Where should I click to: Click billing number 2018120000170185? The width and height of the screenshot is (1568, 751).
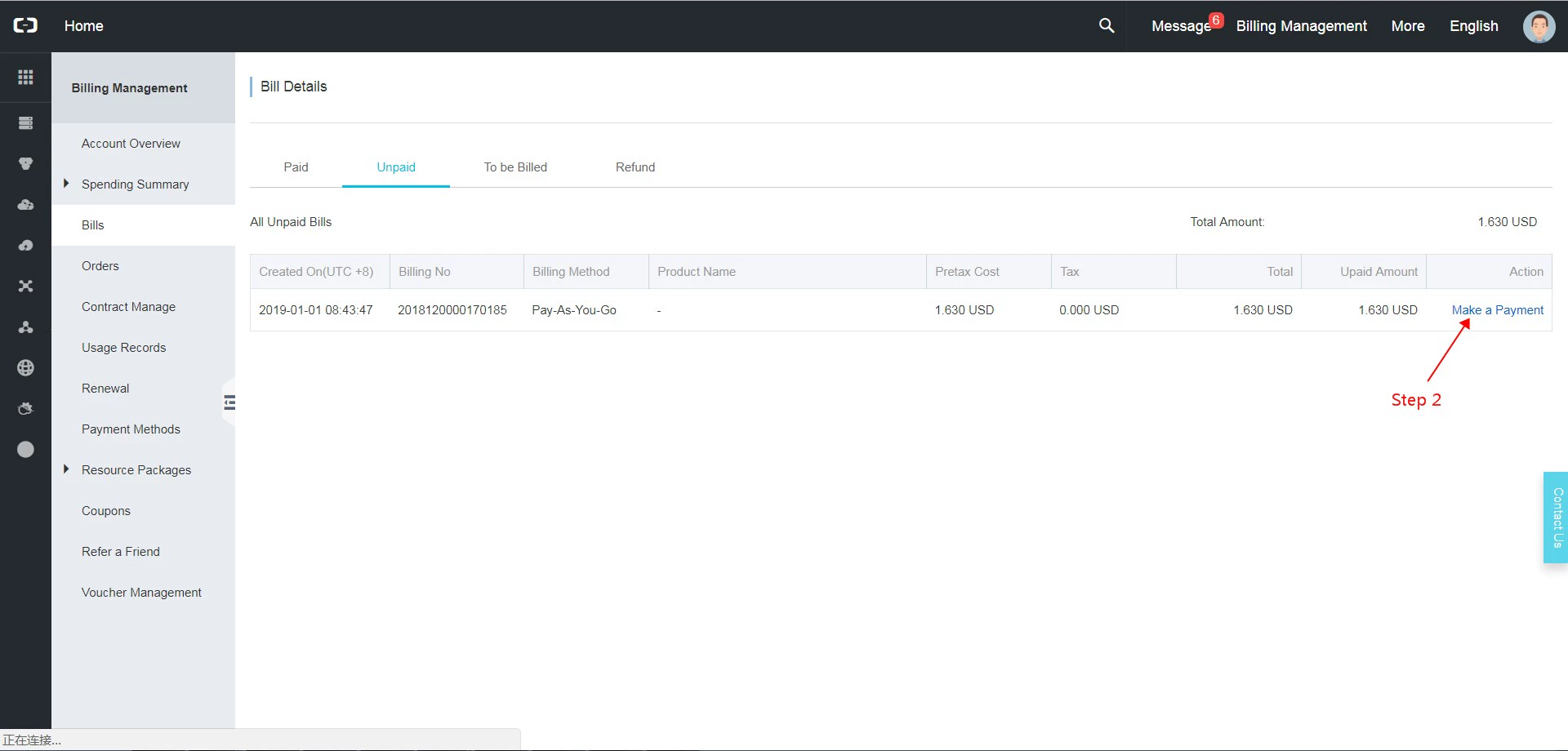(452, 310)
